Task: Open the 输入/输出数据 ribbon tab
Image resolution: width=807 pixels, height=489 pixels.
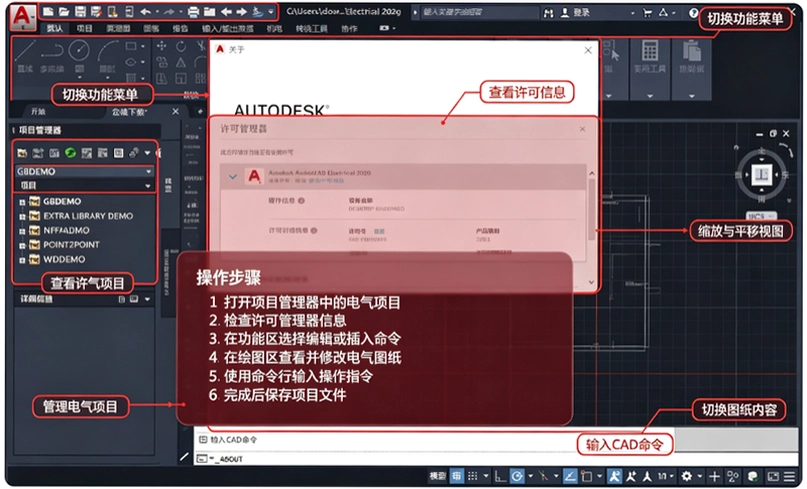Action: [227, 29]
